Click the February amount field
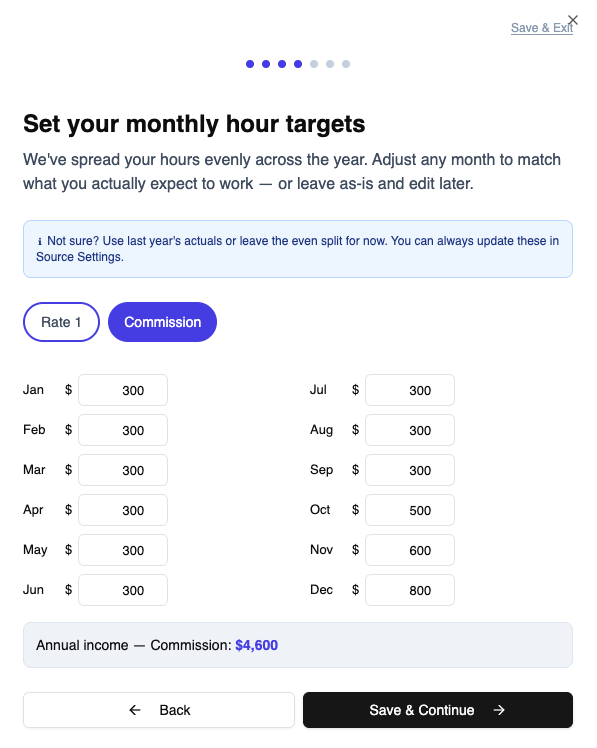Screen dimensions: 597x748 pos(123,430)
